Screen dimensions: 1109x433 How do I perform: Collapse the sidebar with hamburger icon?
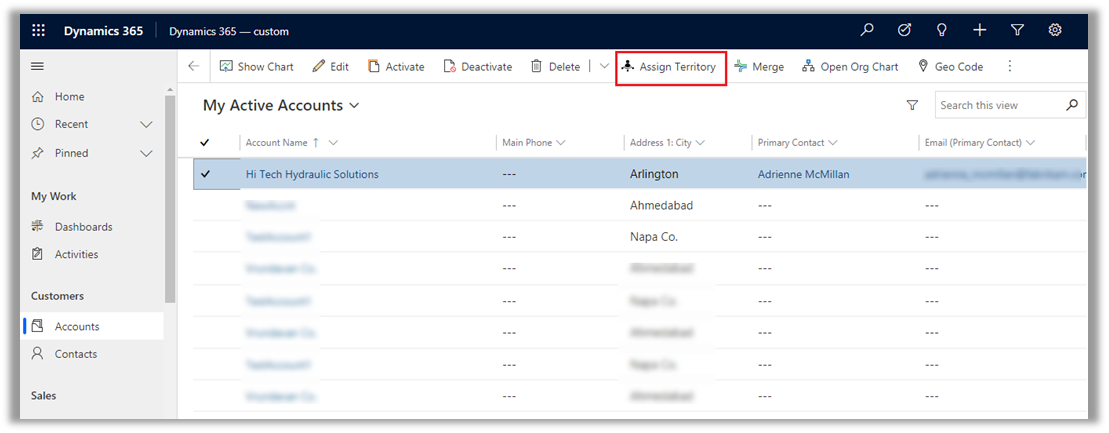click(38, 66)
